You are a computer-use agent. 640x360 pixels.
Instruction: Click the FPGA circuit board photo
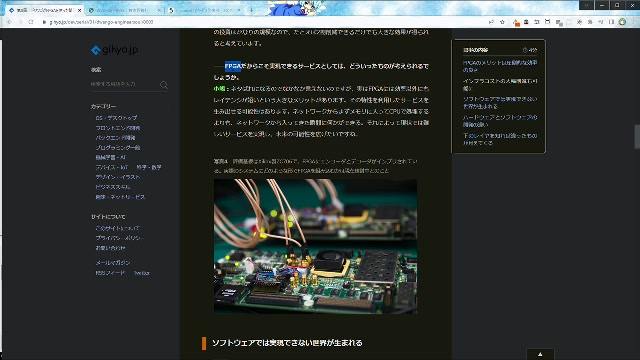tap(315, 246)
